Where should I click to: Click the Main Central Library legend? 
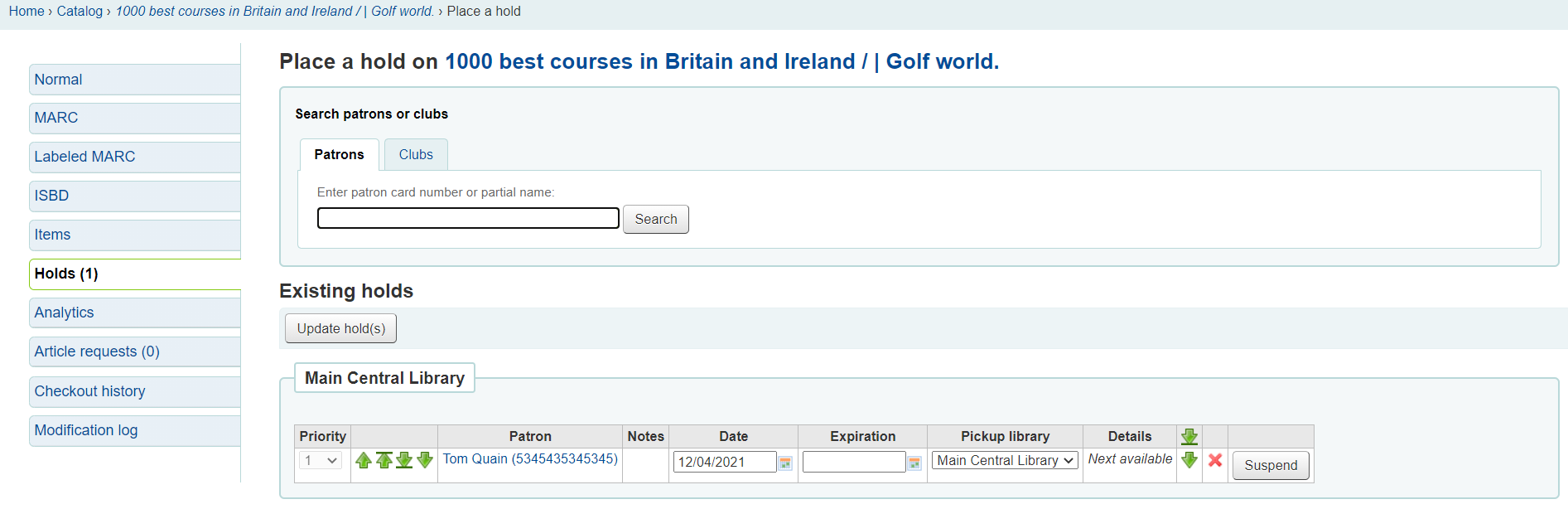384,378
